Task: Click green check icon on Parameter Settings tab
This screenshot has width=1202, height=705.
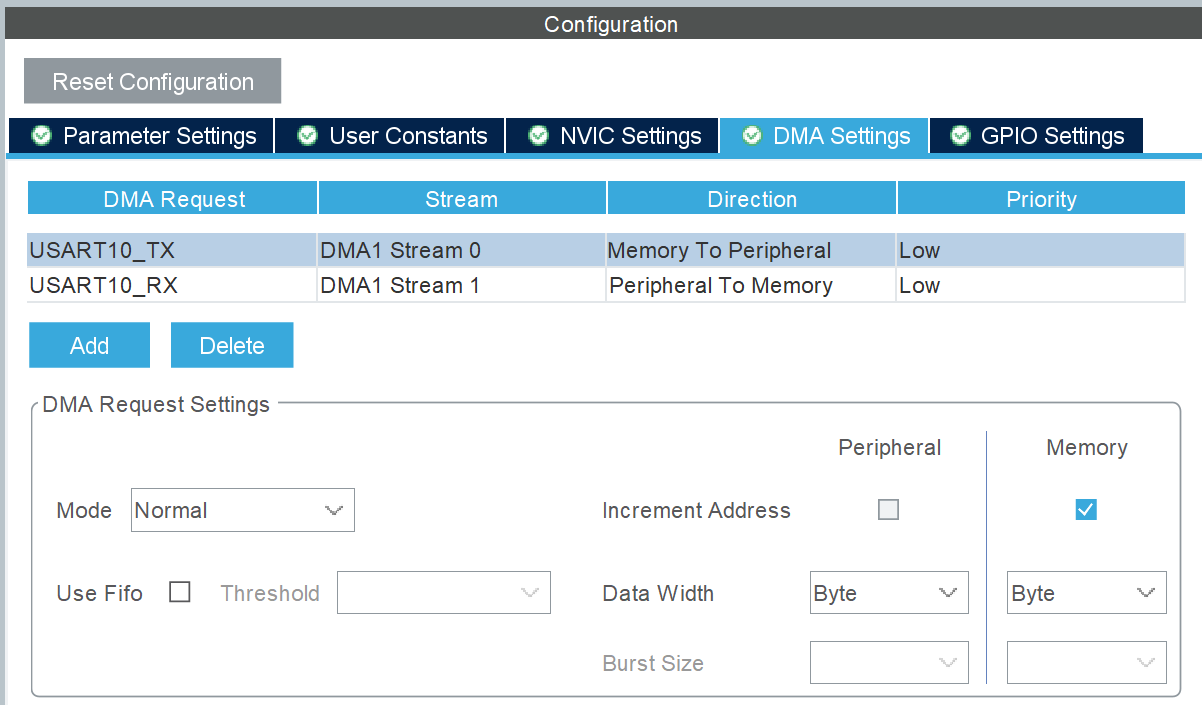Action: click(x=41, y=135)
